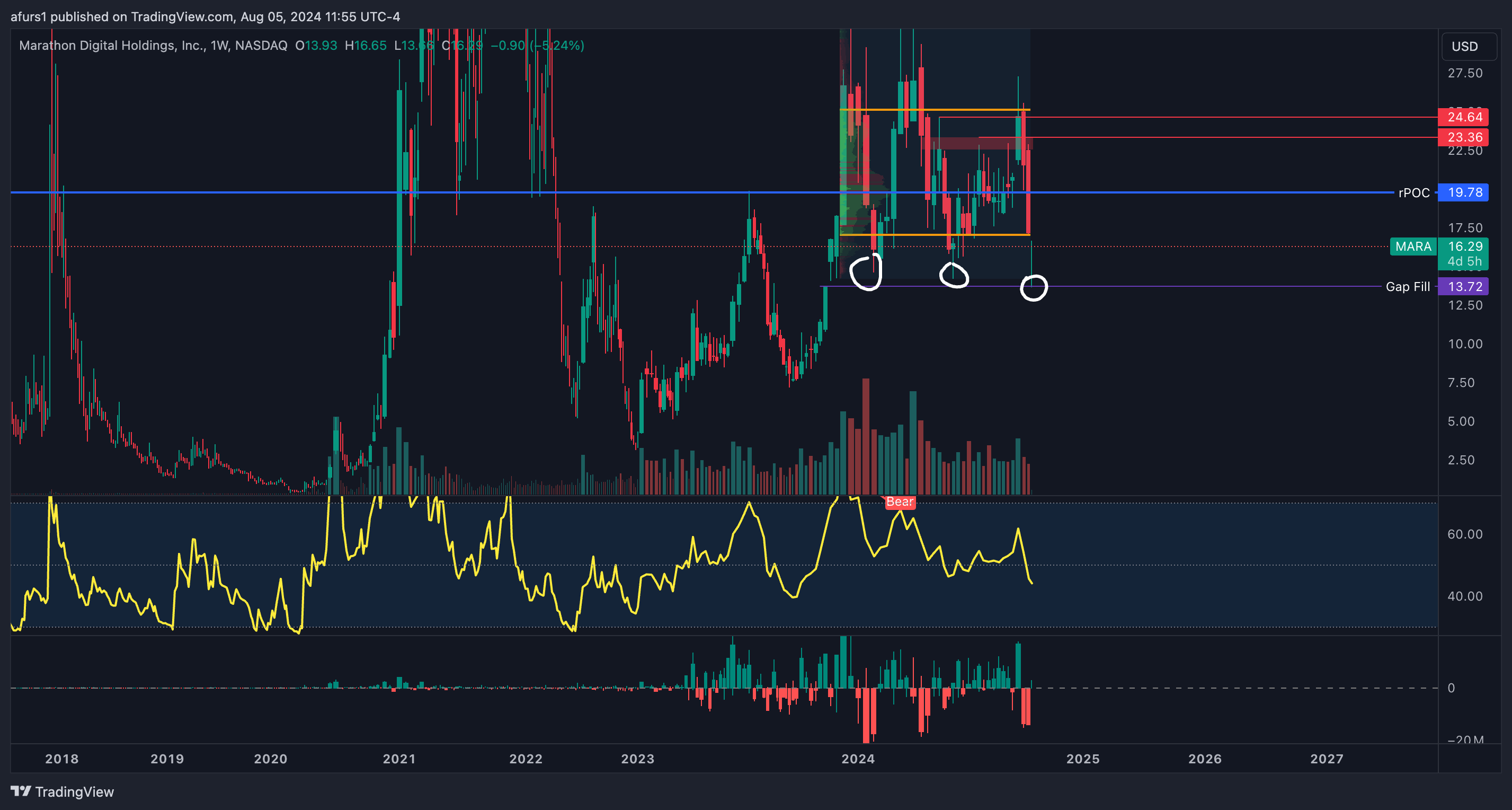The image size is (1512, 810).
Task: Click the 2020 label on time axis
Action: [271, 759]
